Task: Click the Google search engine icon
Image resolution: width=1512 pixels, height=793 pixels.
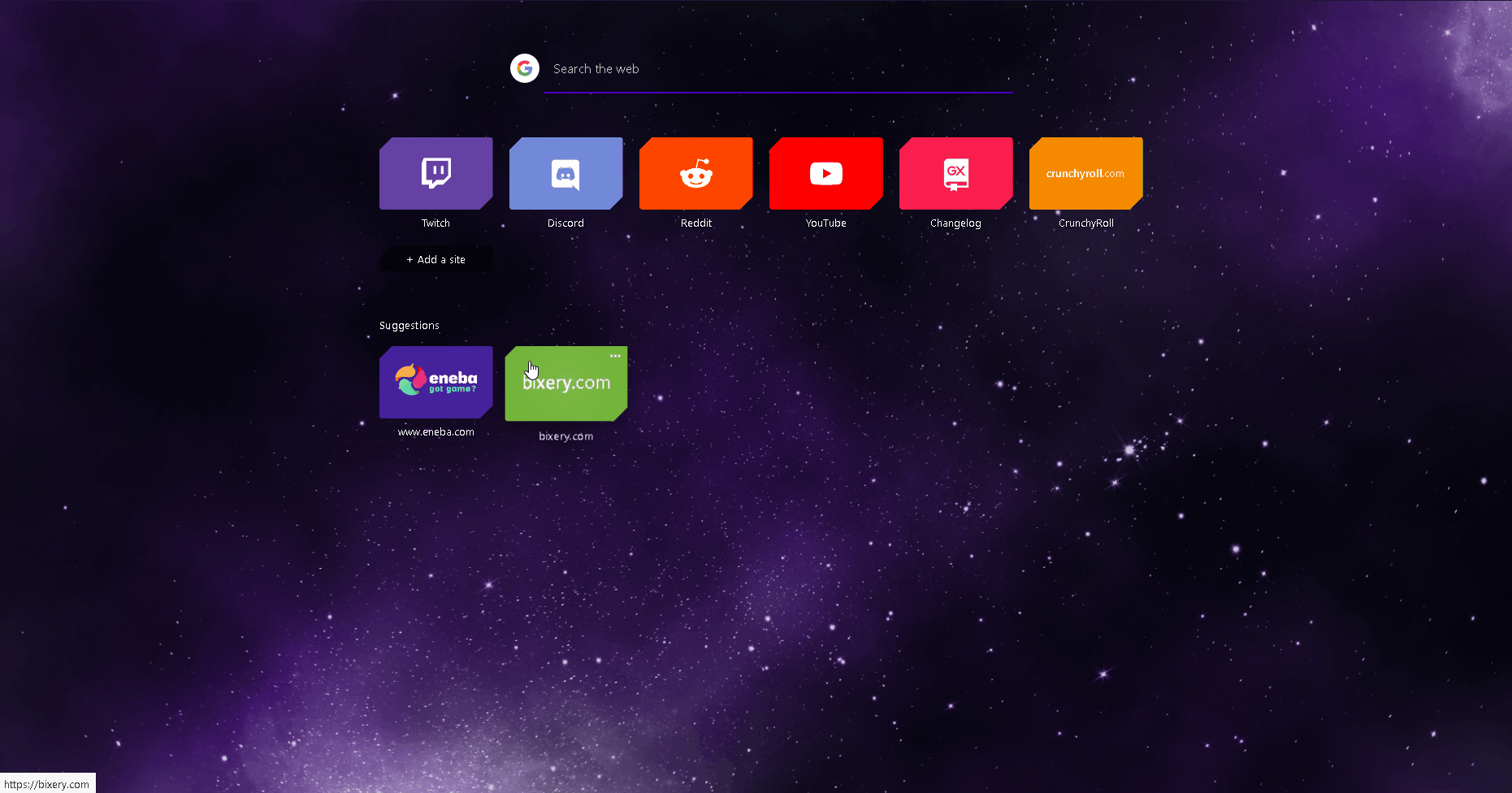Action: click(x=525, y=68)
